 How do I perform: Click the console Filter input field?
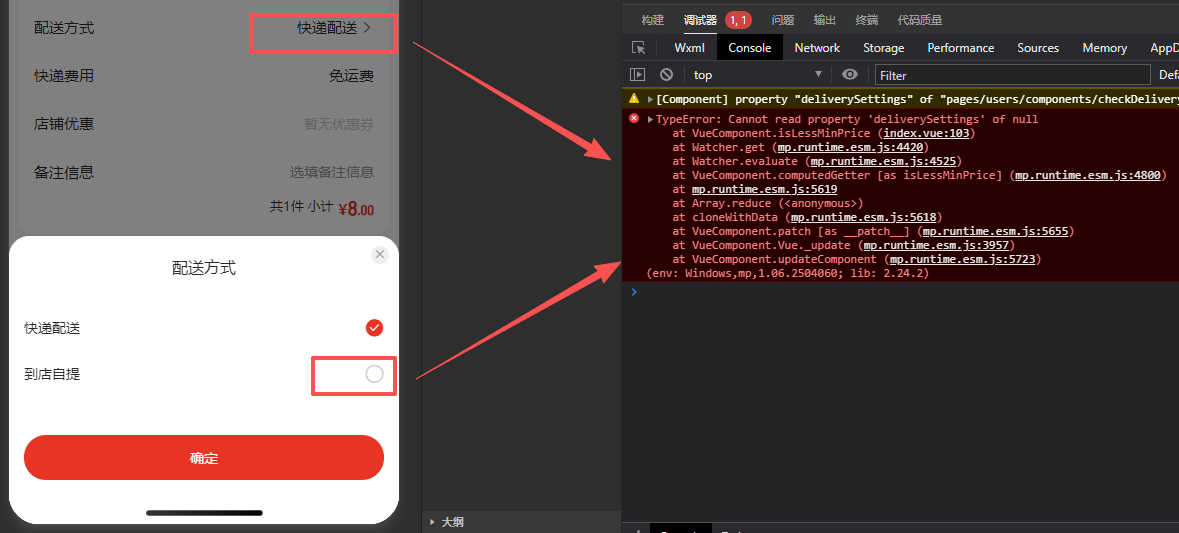(1012, 75)
